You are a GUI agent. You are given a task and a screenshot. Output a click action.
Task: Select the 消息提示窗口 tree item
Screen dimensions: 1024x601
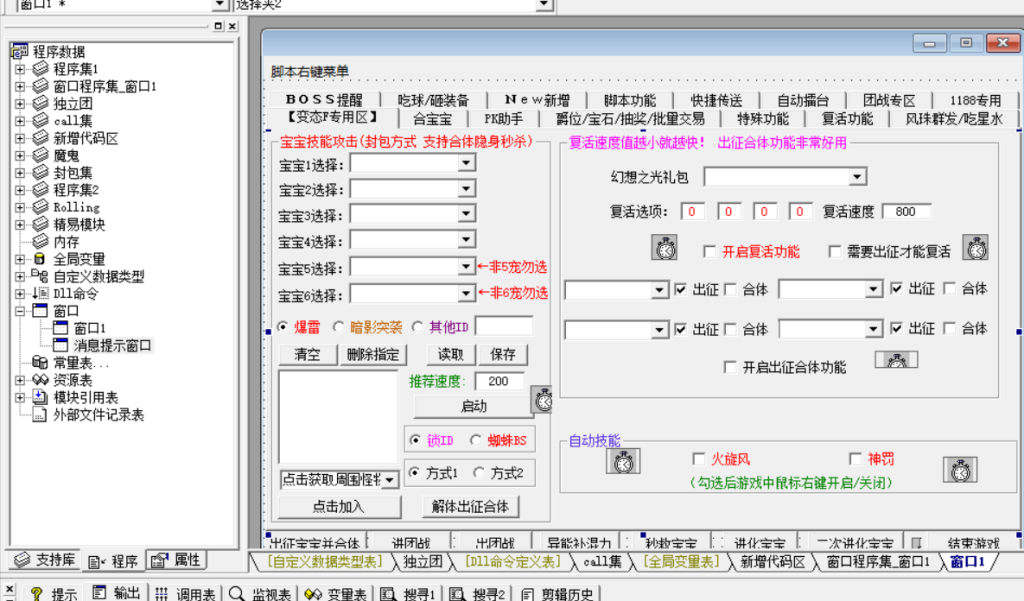[x=112, y=345]
